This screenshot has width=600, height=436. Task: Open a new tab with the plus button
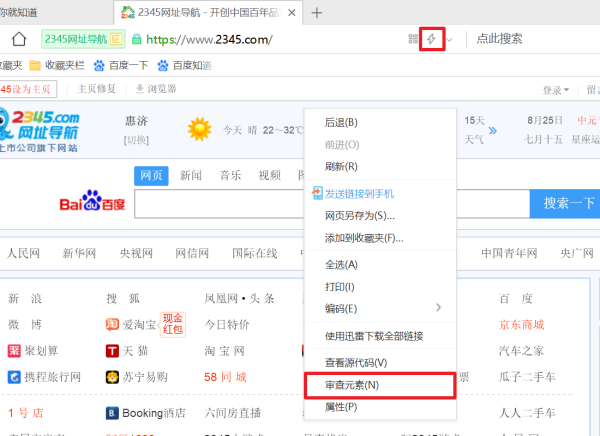(x=316, y=13)
